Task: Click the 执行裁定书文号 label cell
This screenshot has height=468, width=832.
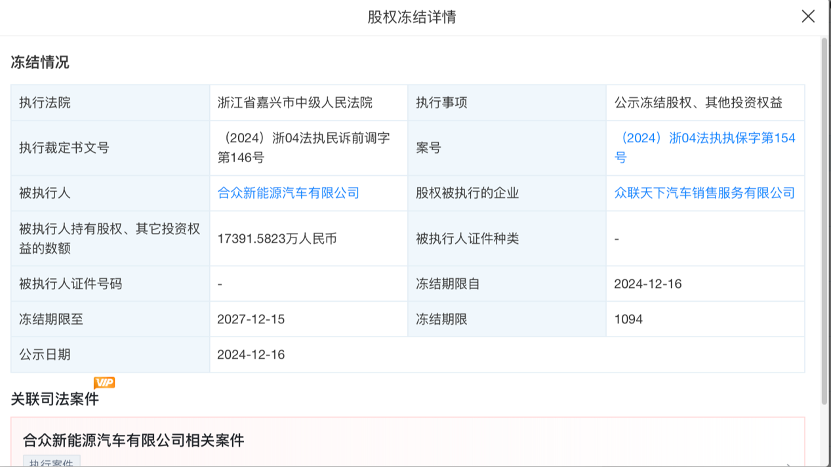Action: (x=110, y=148)
